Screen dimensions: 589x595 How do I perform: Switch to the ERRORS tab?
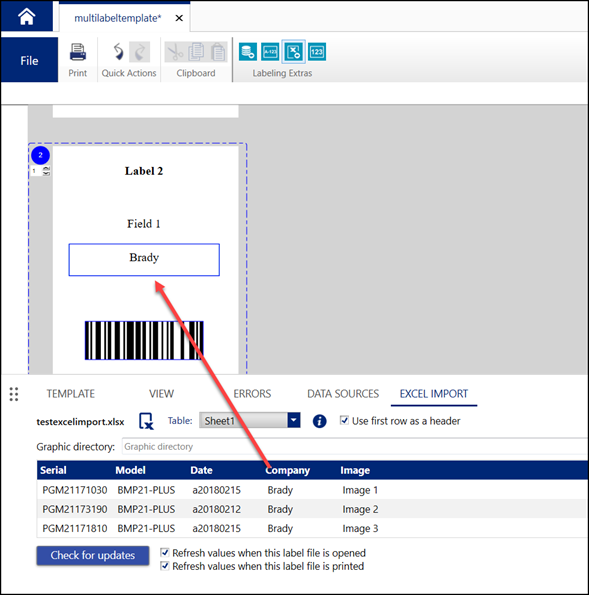[x=252, y=394]
